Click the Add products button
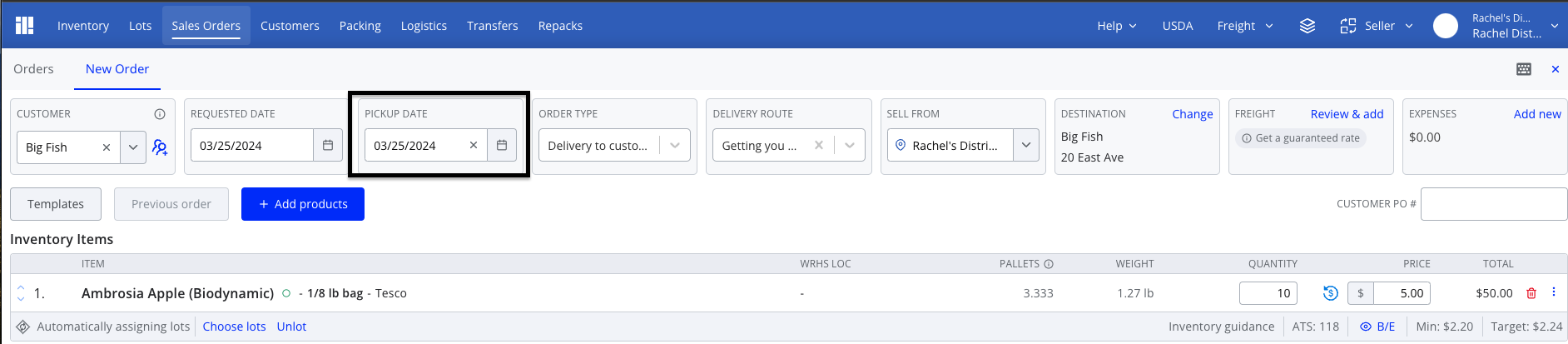The height and width of the screenshot is (344, 1568). click(x=303, y=204)
